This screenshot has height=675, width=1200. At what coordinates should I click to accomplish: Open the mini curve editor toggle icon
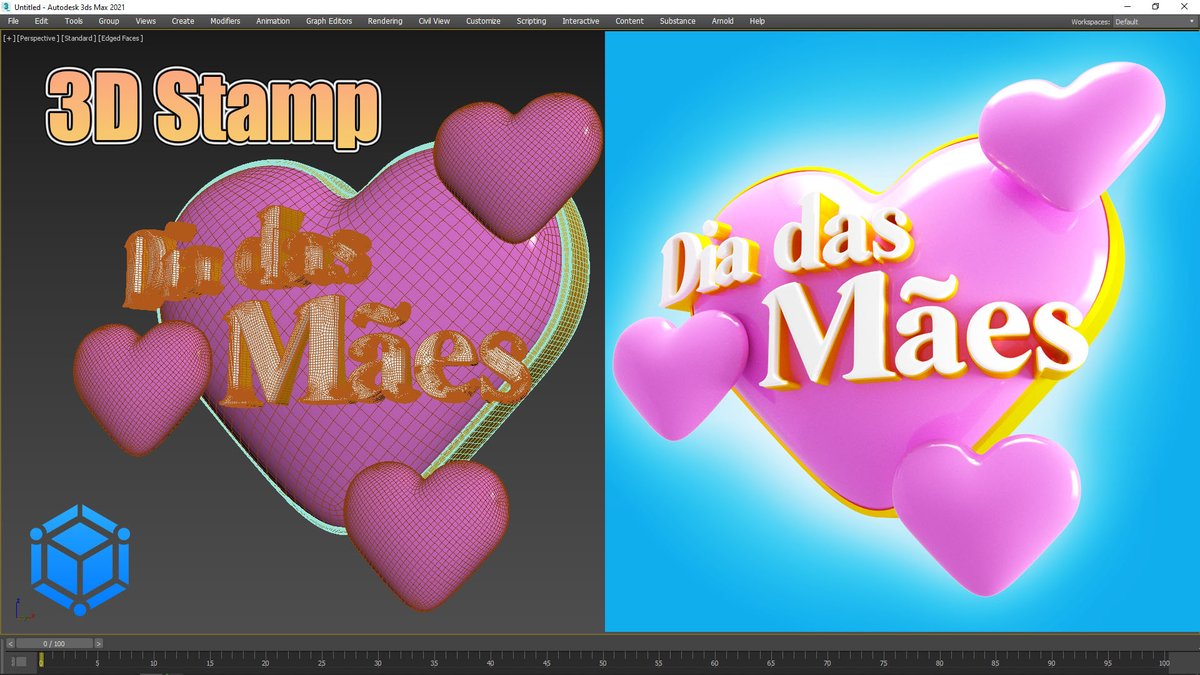(19, 661)
